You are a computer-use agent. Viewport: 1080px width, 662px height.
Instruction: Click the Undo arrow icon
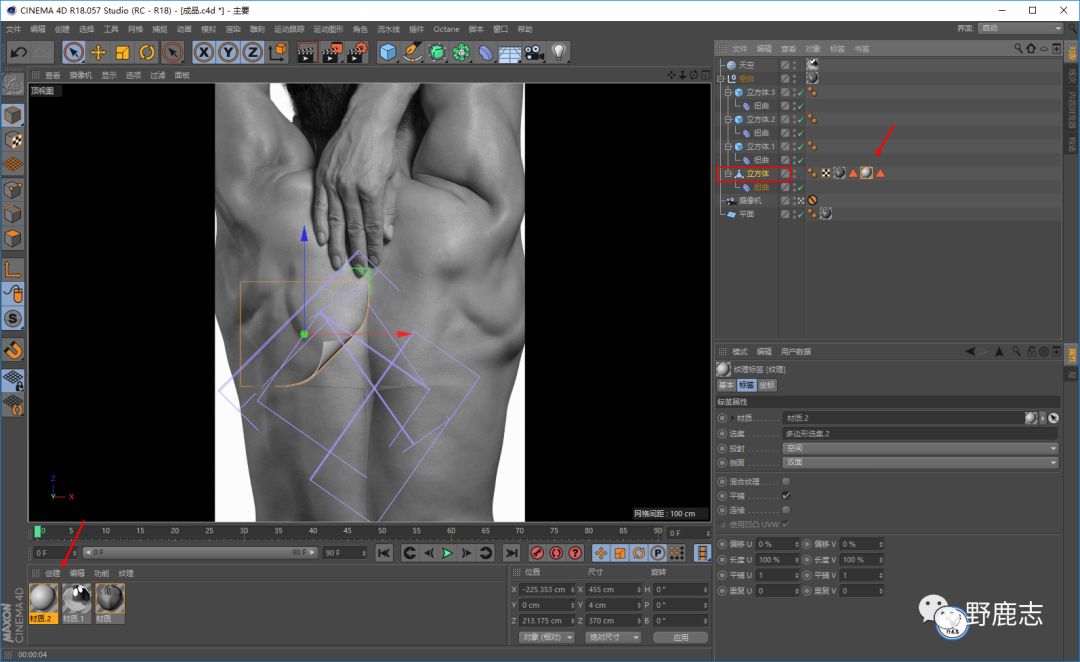[18, 52]
